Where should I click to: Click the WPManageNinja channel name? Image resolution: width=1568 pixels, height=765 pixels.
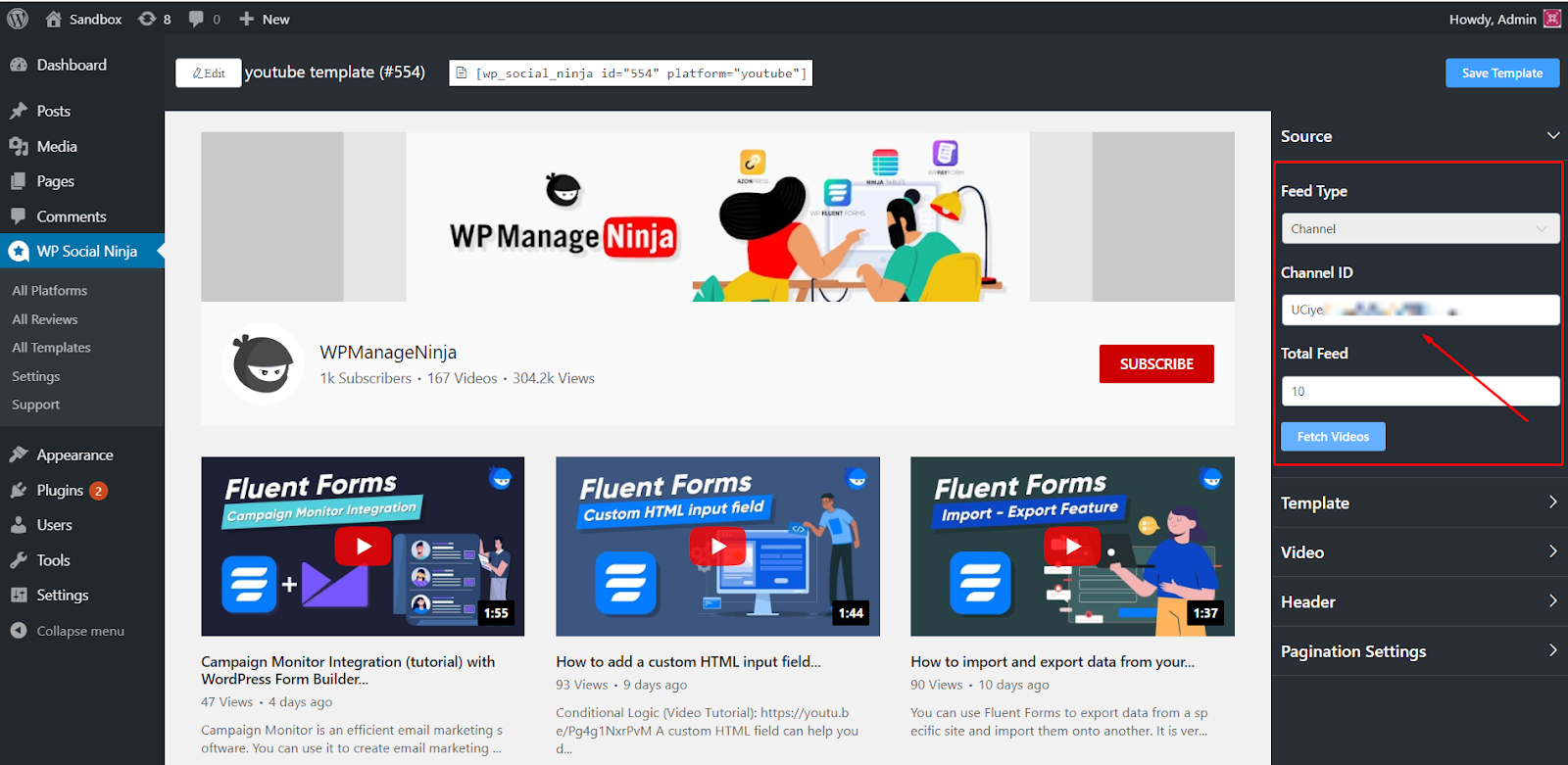(x=388, y=353)
